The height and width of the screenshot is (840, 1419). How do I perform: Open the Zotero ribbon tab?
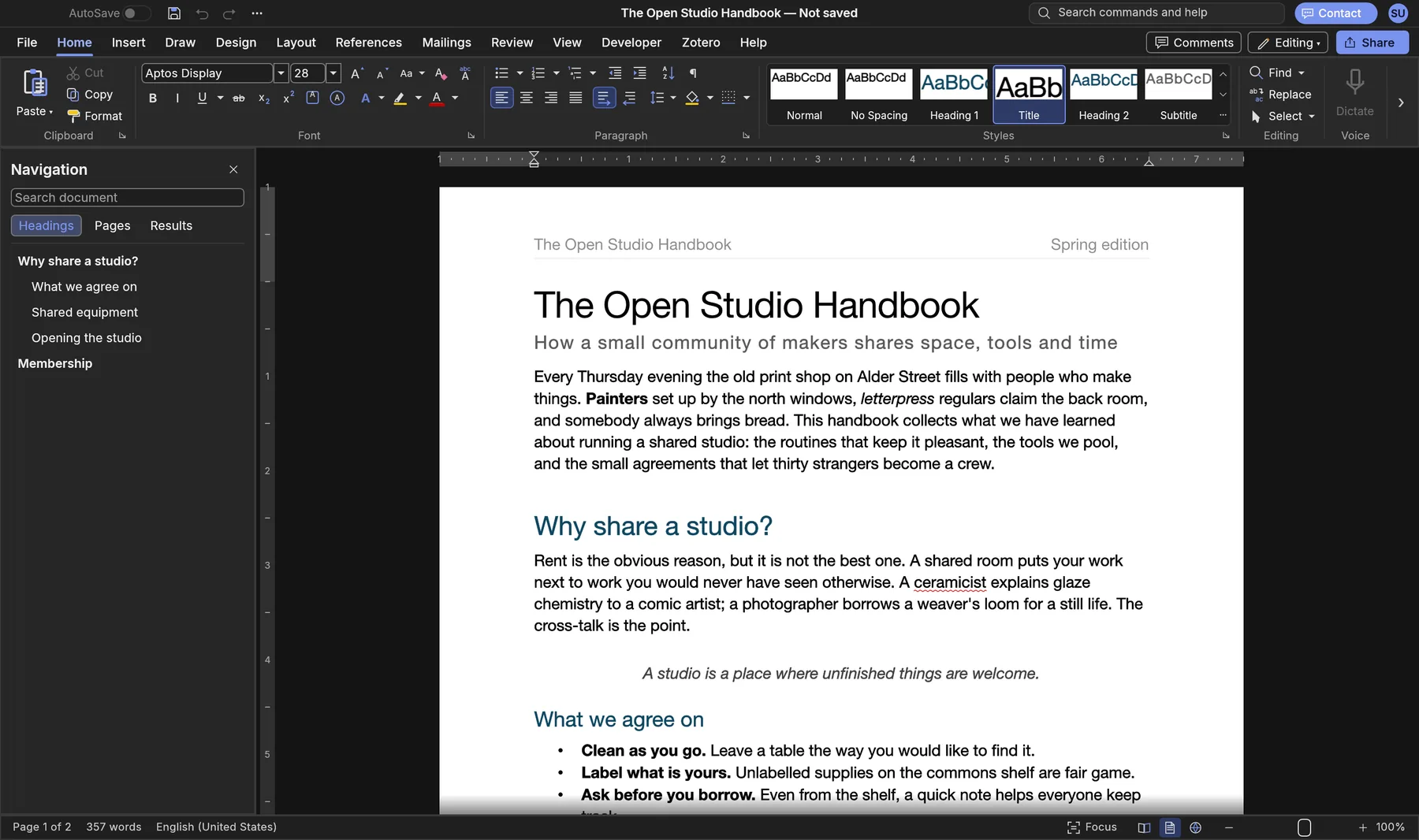701,43
